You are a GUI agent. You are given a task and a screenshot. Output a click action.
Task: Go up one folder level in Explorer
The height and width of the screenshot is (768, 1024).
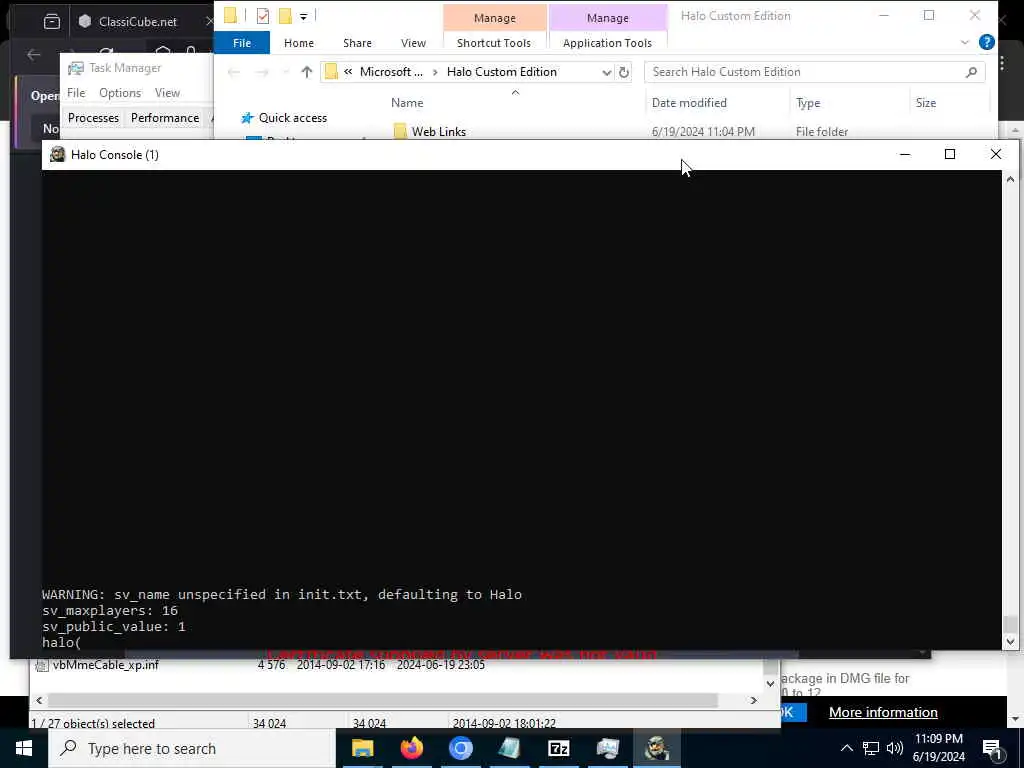[x=306, y=72]
